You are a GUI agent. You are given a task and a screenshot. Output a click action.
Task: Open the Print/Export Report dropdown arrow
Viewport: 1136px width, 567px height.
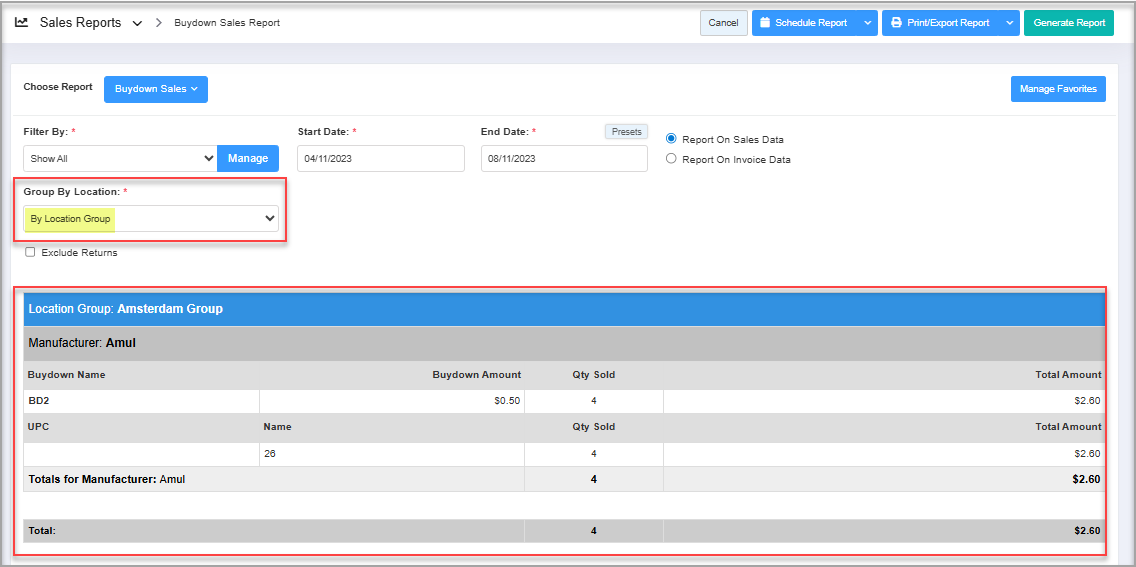click(x=1009, y=23)
